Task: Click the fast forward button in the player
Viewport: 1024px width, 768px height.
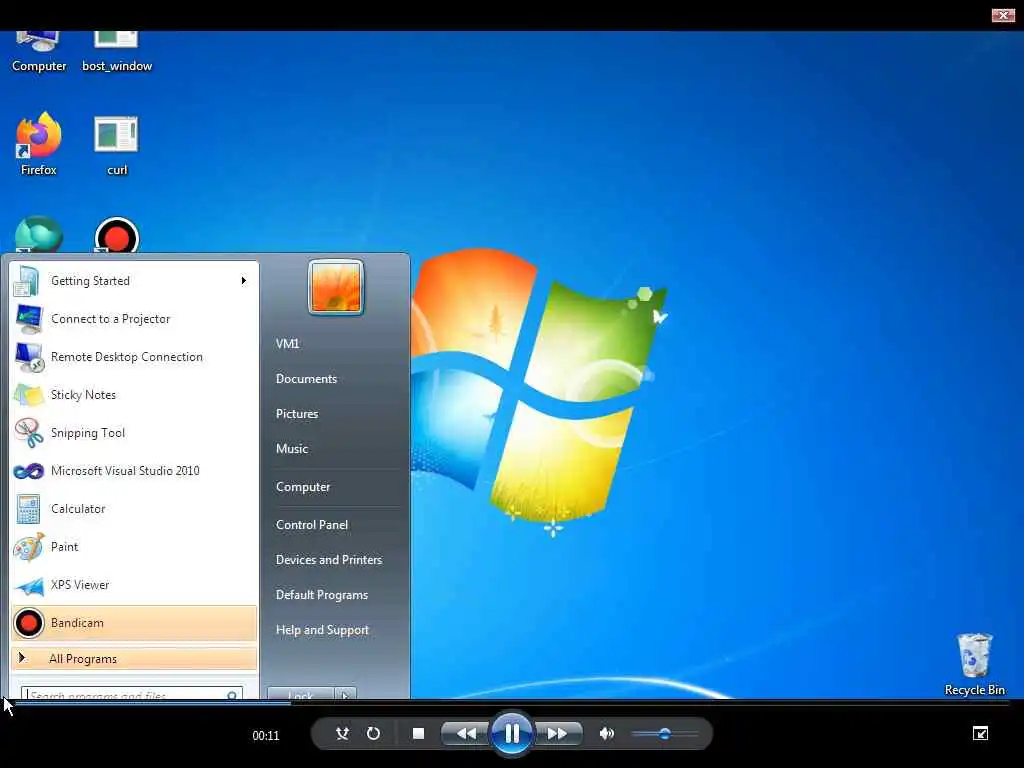Action: click(558, 733)
